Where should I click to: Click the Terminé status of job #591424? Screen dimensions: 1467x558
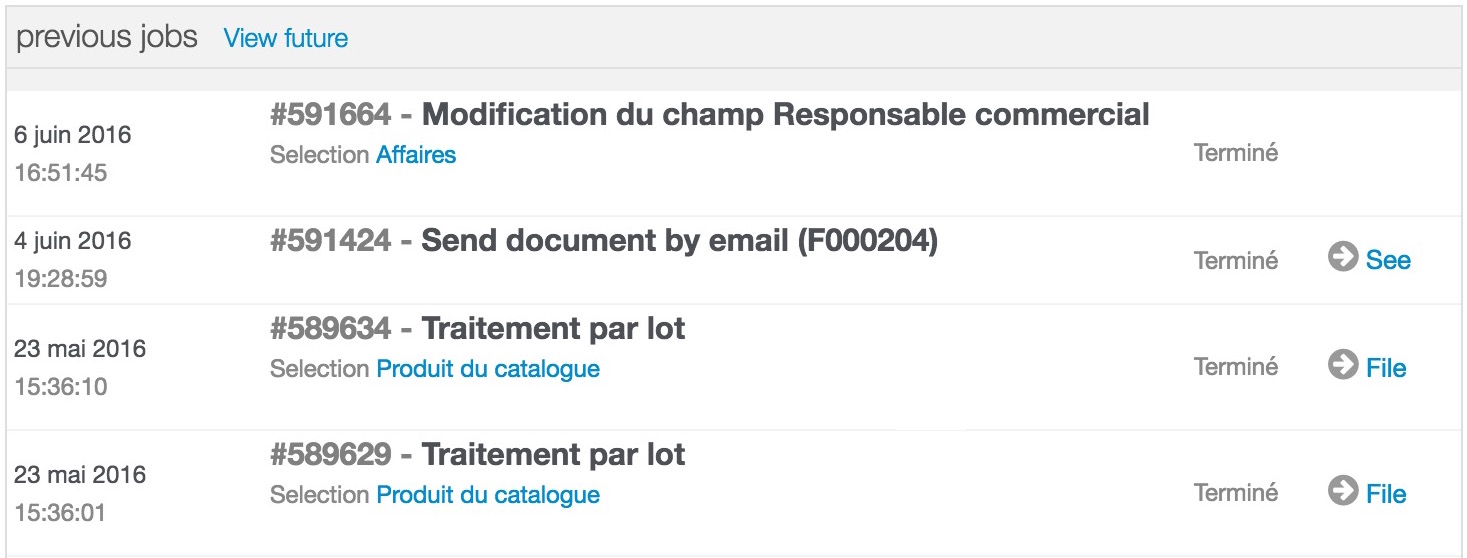coord(1236,260)
